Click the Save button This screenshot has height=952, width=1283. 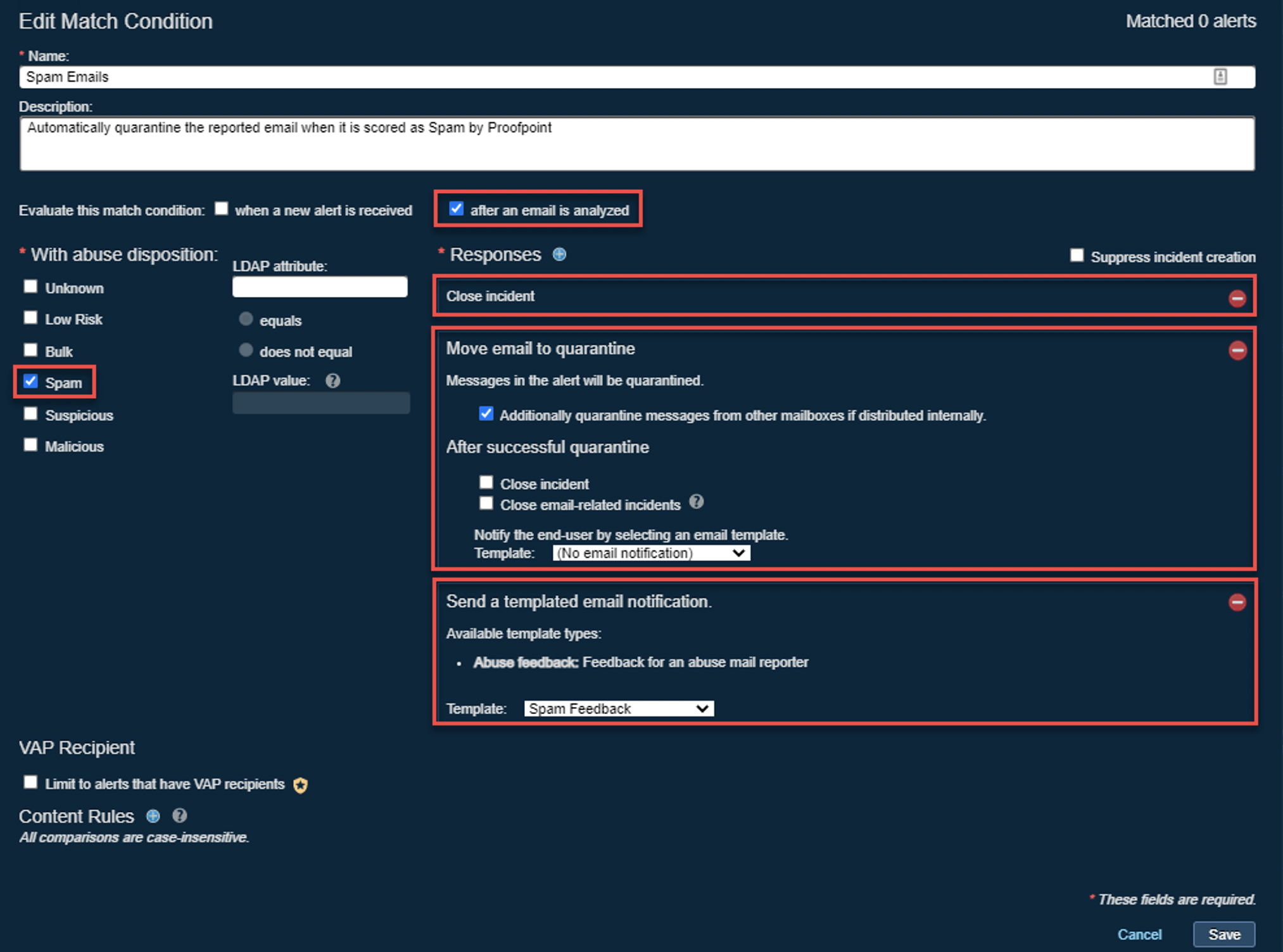1223,934
